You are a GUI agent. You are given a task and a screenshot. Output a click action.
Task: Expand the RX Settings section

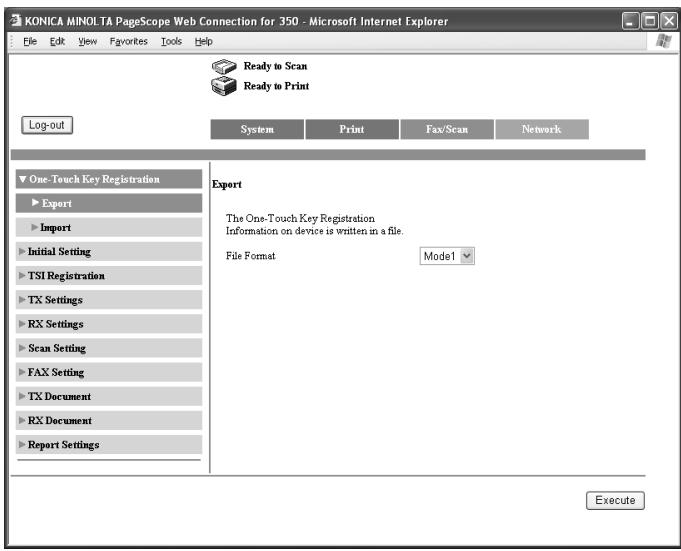109,324
